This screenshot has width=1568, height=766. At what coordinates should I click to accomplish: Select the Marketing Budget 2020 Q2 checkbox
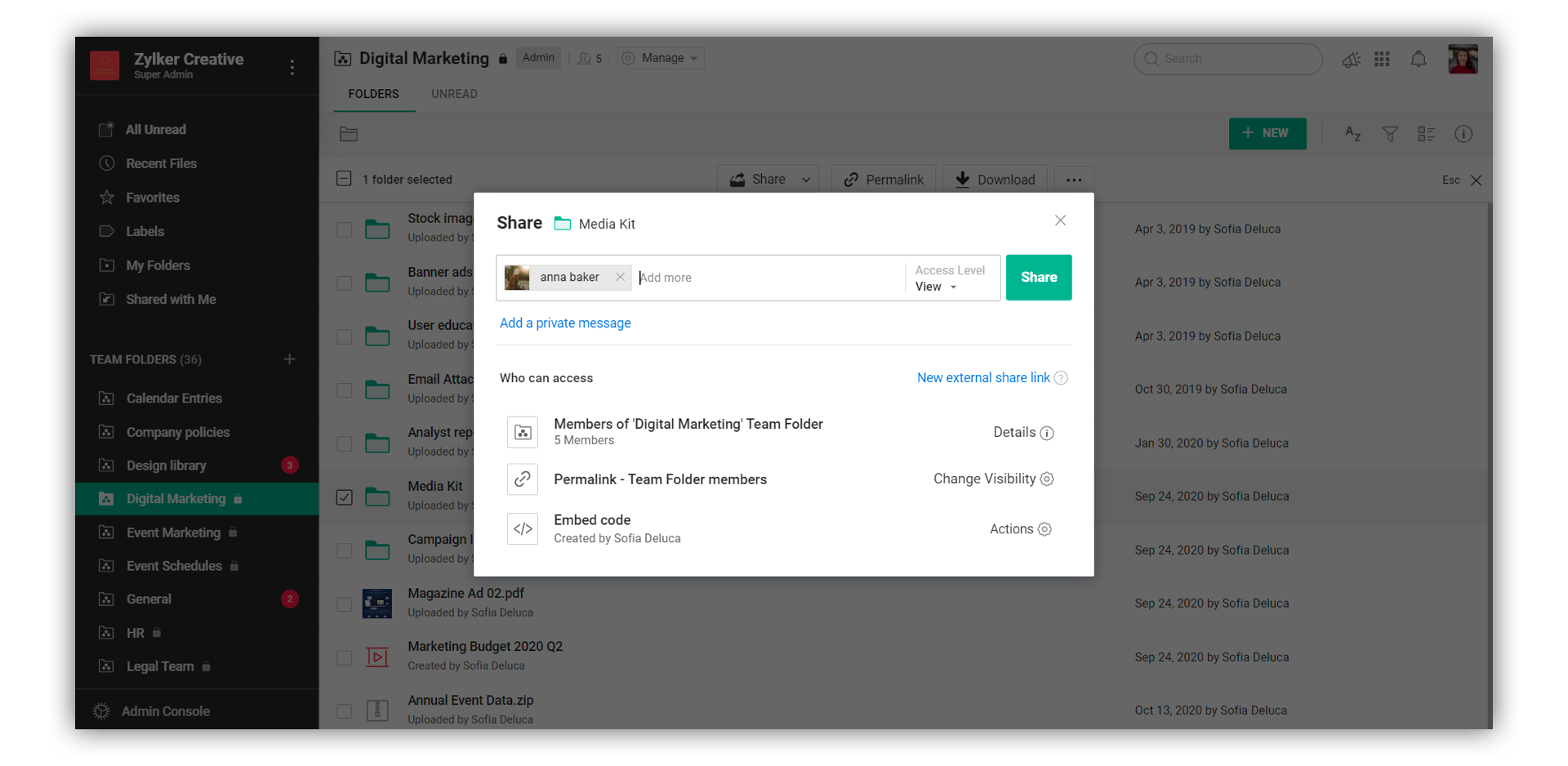(x=345, y=657)
